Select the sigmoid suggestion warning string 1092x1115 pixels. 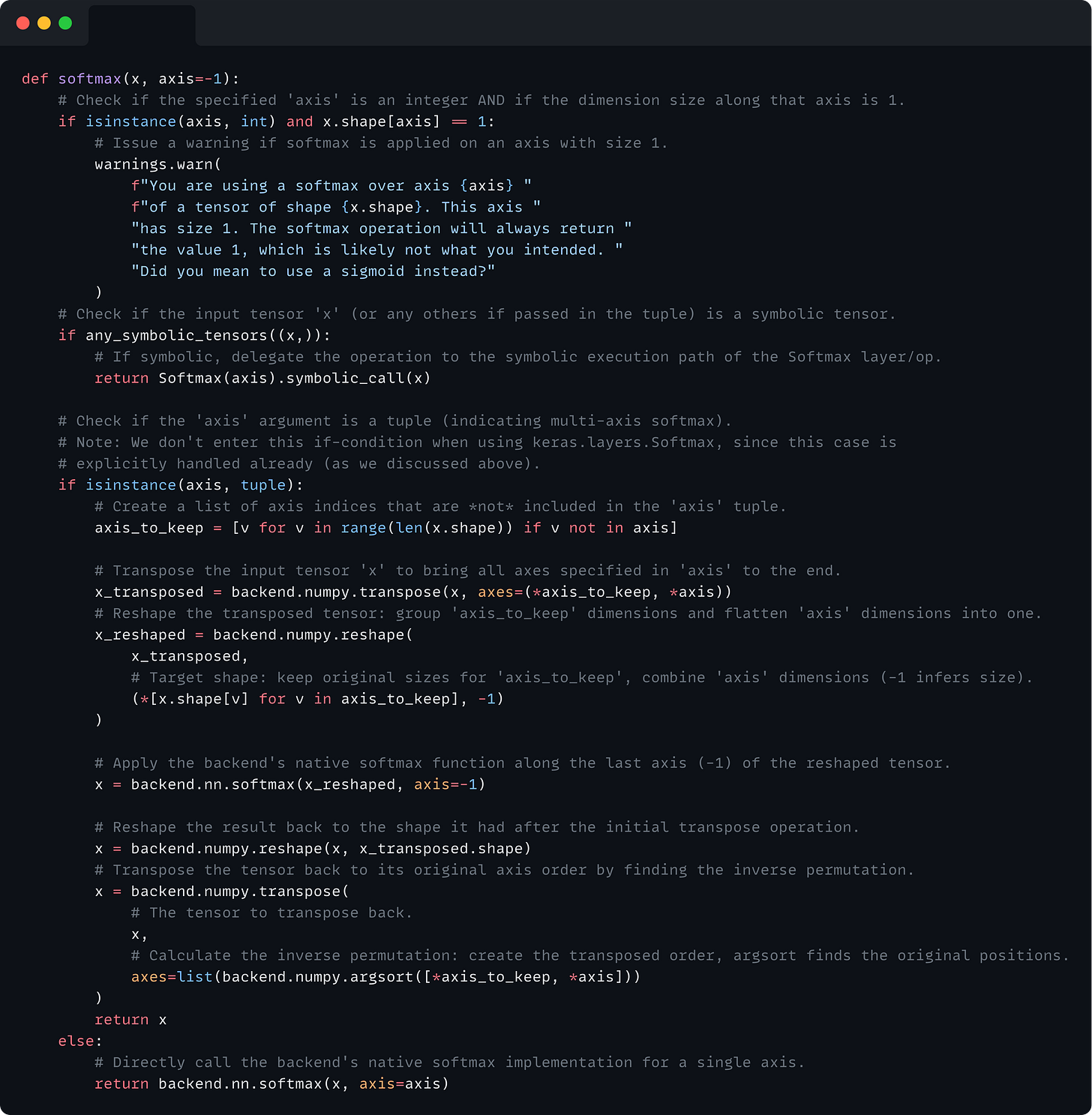315,271
